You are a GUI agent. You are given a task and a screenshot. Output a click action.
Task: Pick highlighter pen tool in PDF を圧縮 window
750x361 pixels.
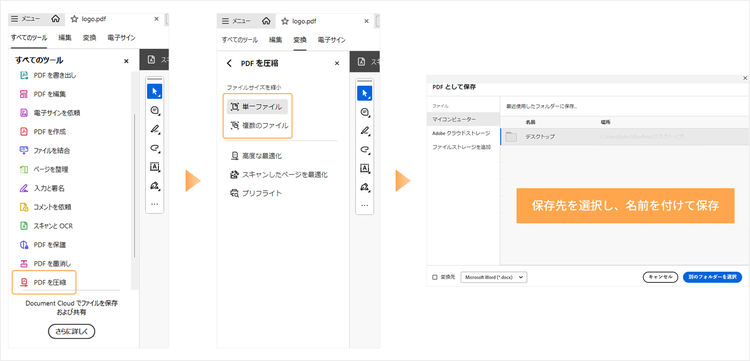point(364,131)
